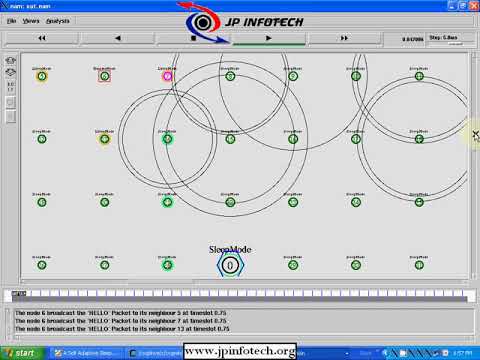The width and height of the screenshot is (480, 360).
Task: Select node 6 in the red square
Action: pos(105,76)
